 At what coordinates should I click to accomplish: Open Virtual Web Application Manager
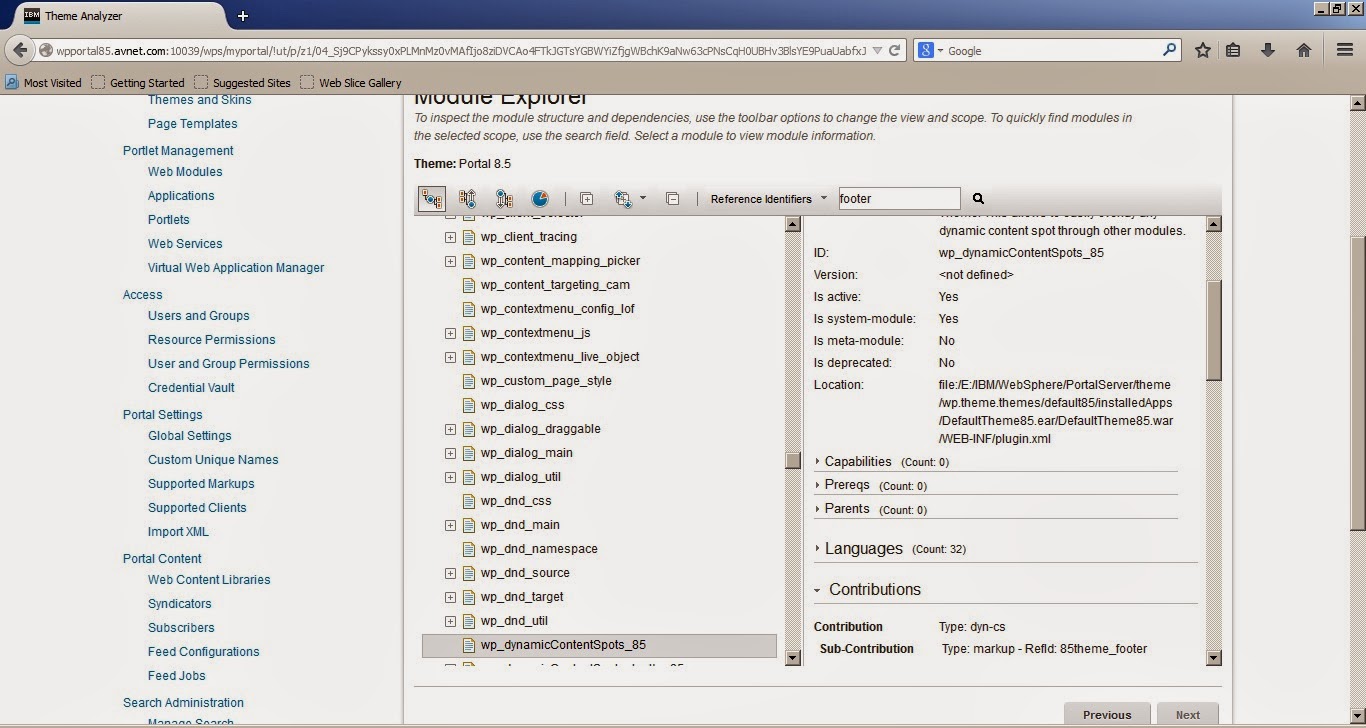[236, 268]
